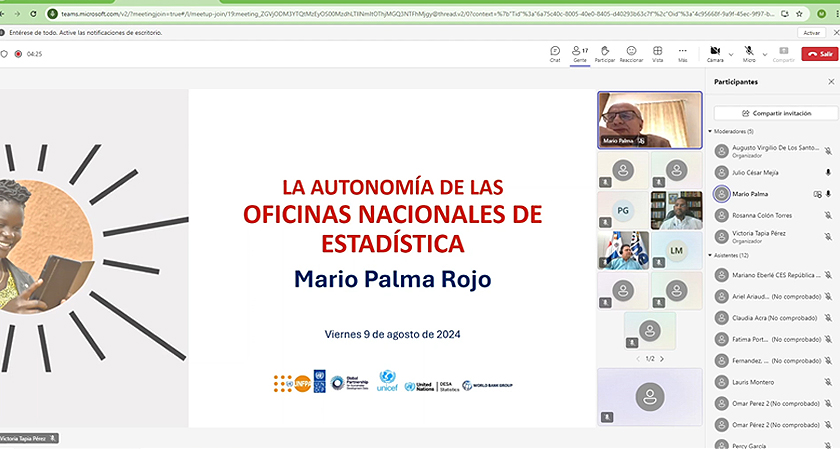This screenshot has width=840, height=449.
Task: Click the site info icon in address bar
Action: 52,14
